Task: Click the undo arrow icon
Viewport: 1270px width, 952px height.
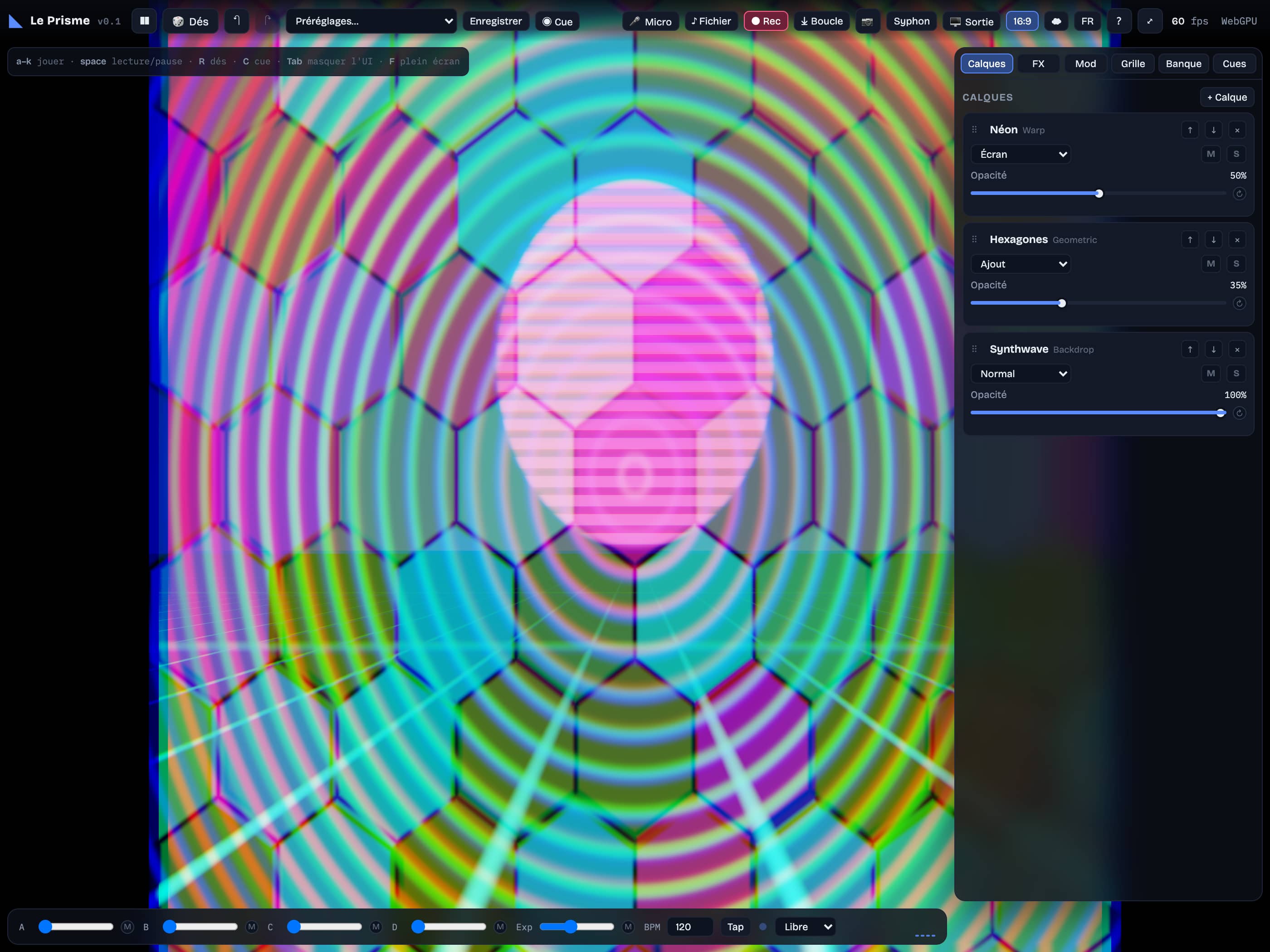Action: click(237, 21)
